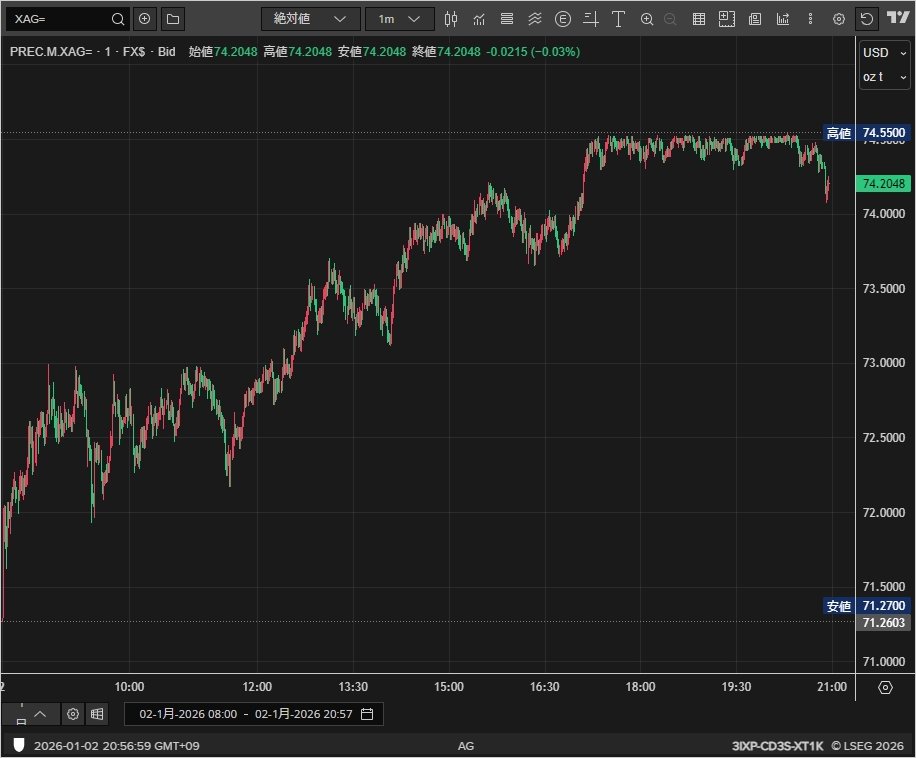Open the folder icon in the toolbar
The width and height of the screenshot is (916, 758).
tap(173, 19)
